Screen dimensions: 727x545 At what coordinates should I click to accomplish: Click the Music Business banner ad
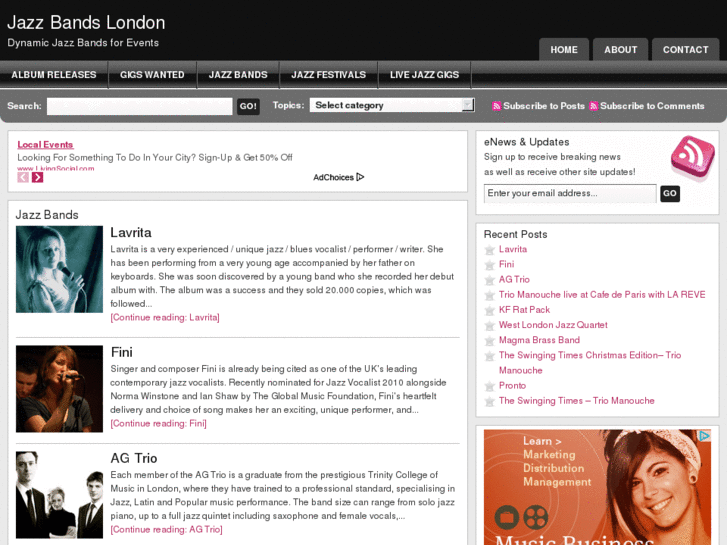pos(597,487)
